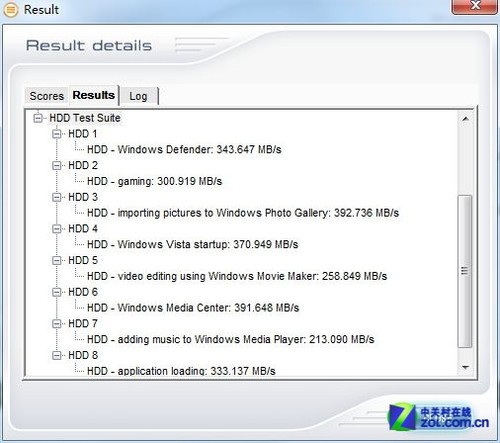This screenshot has width=500, height=443.
Task: Click the orange Result window icon
Action: click(x=10, y=10)
